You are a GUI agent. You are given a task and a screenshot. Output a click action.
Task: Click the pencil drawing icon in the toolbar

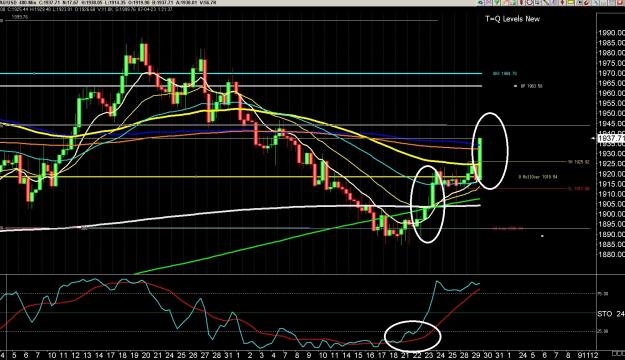[x=545, y=2]
